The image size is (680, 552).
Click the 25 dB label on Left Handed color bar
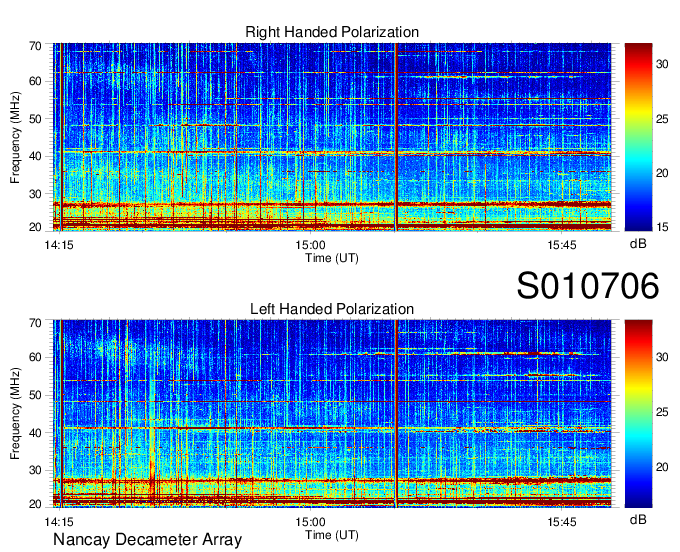point(662,412)
